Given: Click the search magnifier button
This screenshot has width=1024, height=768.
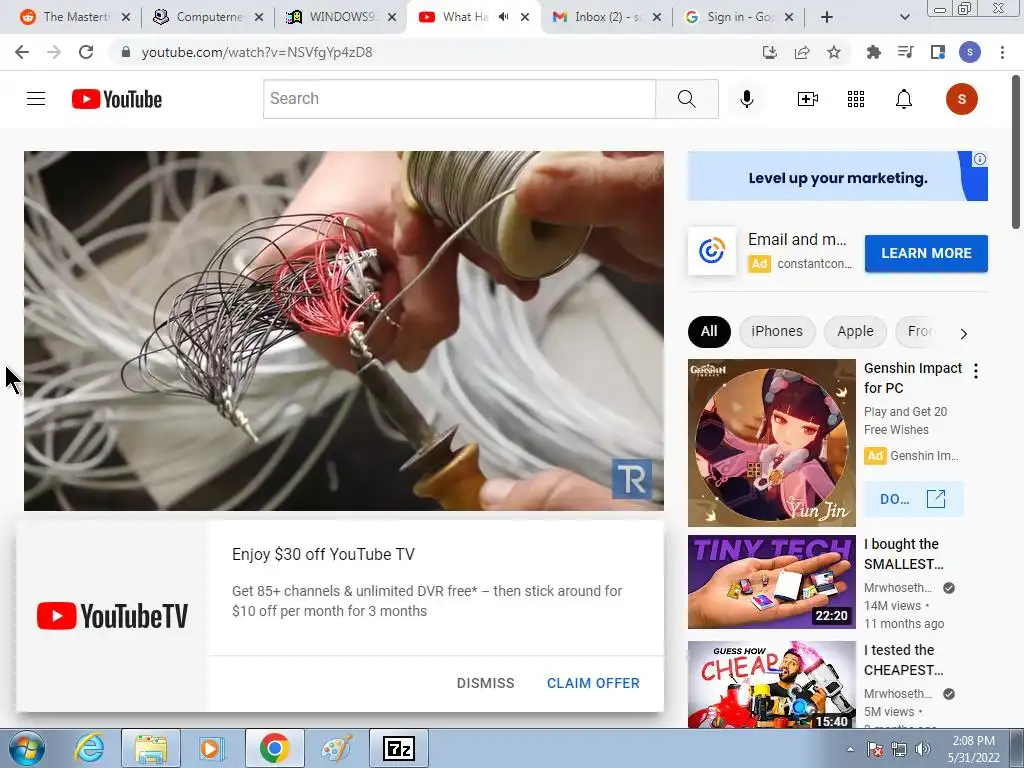Looking at the screenshot, I should [x=686, y=99].
